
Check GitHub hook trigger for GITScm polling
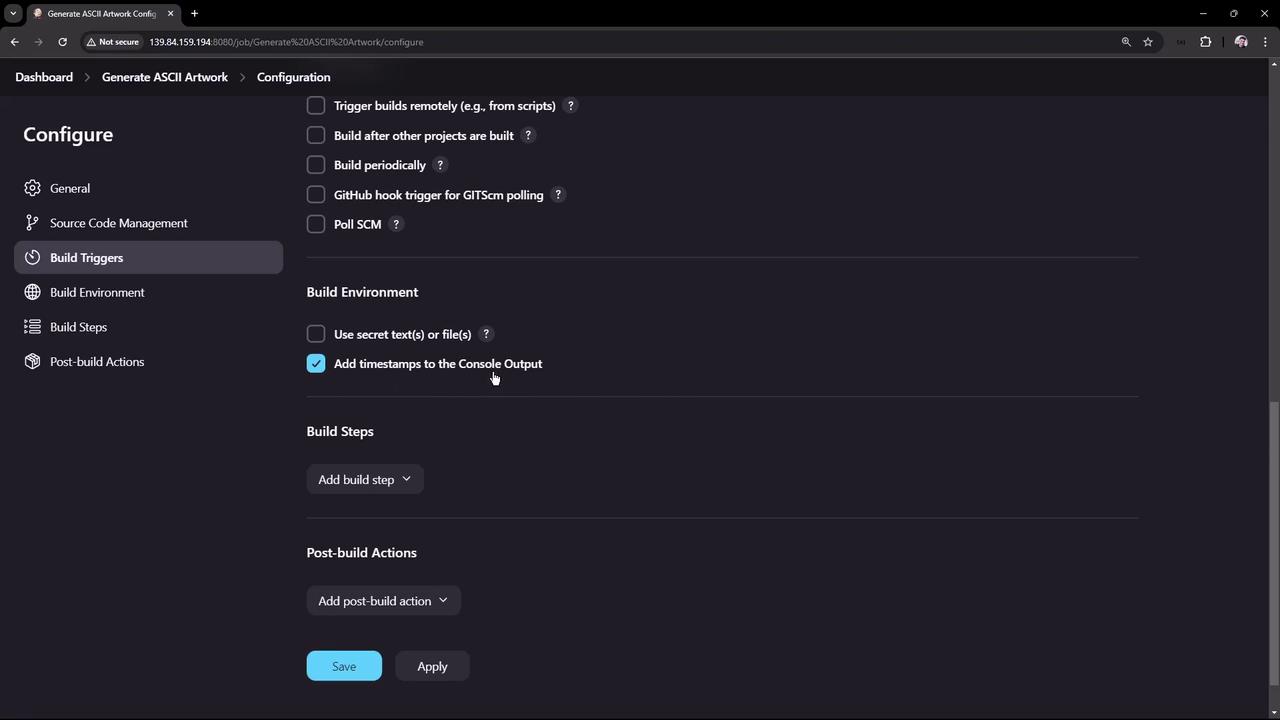(316, 195)
